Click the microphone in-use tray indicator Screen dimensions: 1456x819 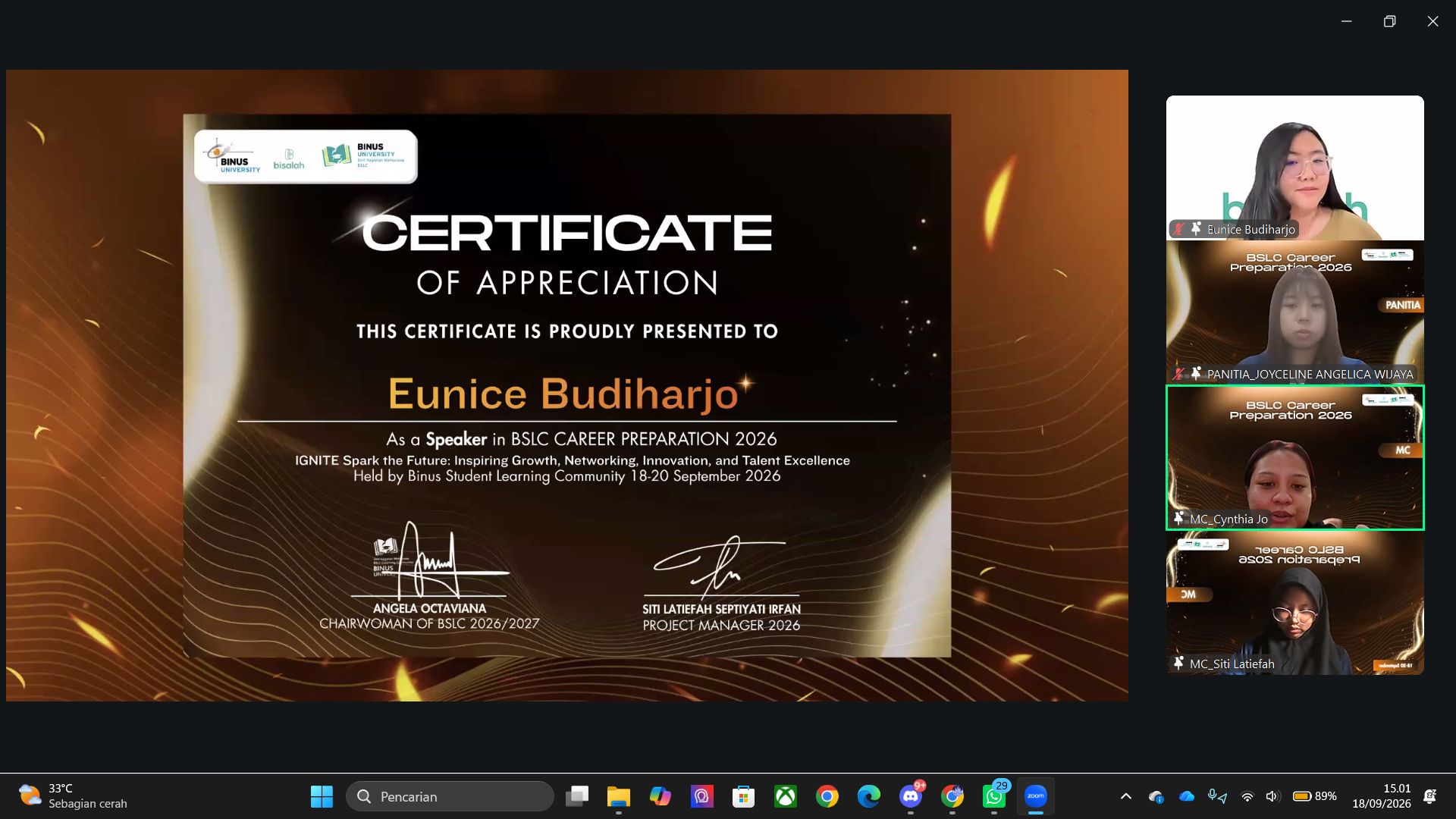click(1217, 796)
